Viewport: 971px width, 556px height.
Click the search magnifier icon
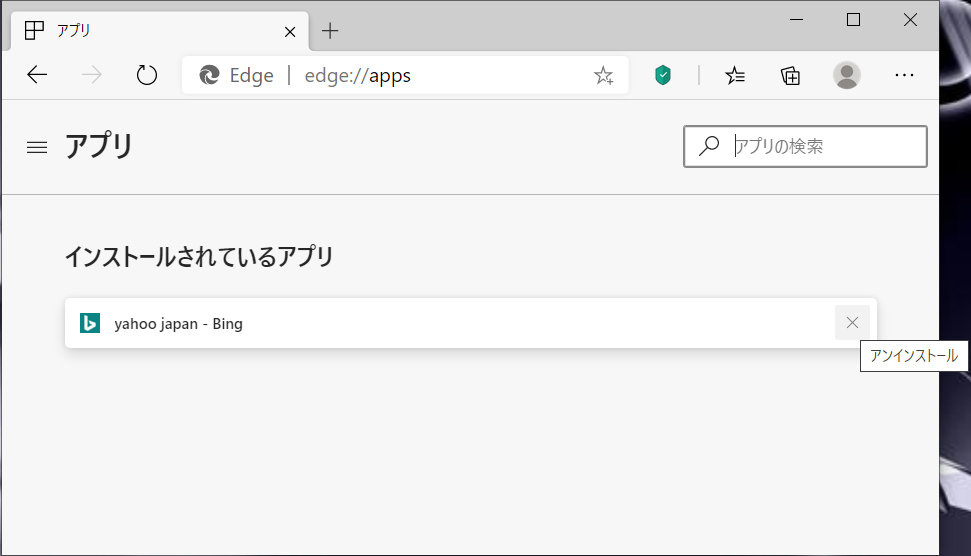709,146
